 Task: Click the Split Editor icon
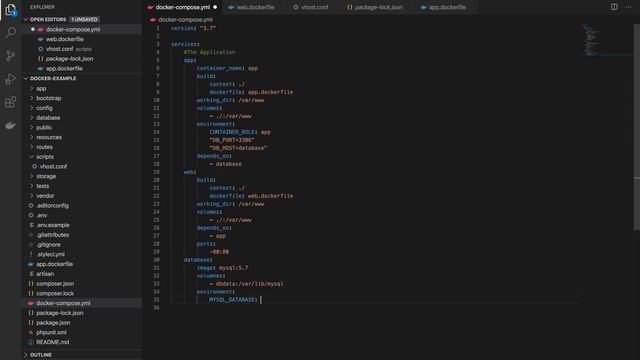614,7
